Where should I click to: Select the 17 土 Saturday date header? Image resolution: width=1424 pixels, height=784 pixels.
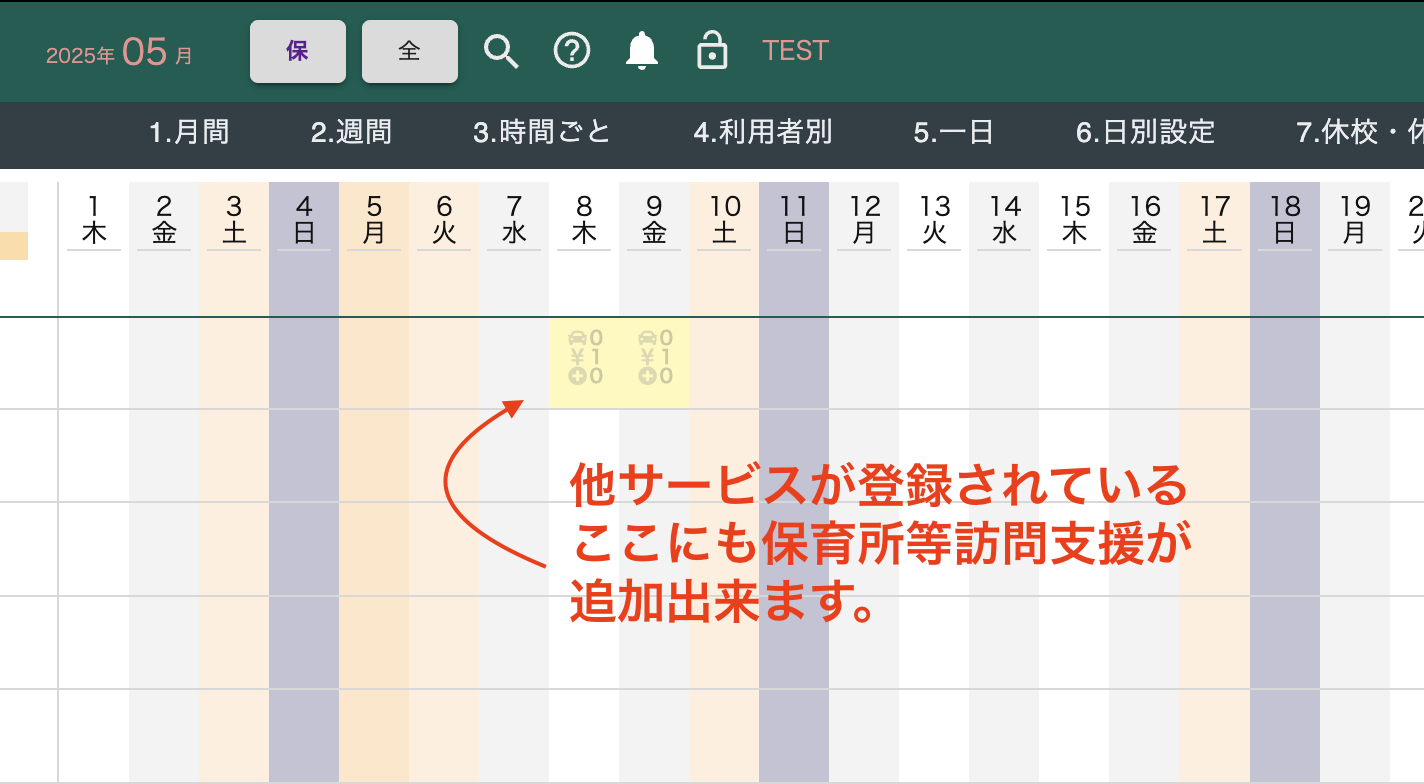tap(1215, 220)
